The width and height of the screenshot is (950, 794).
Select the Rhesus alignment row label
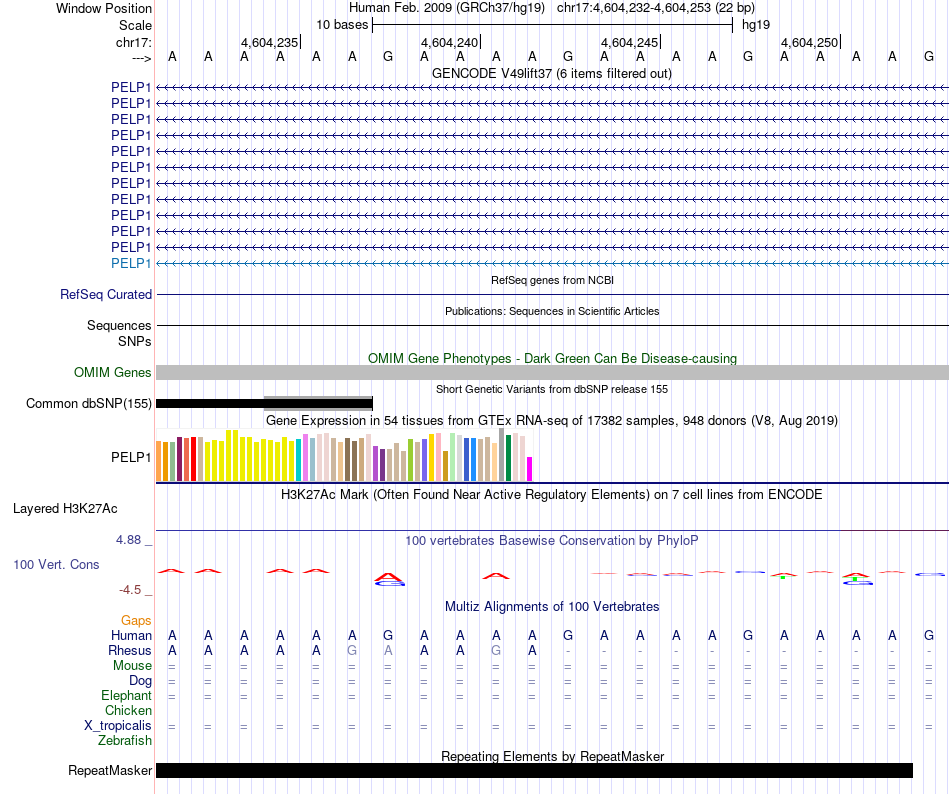130,650
